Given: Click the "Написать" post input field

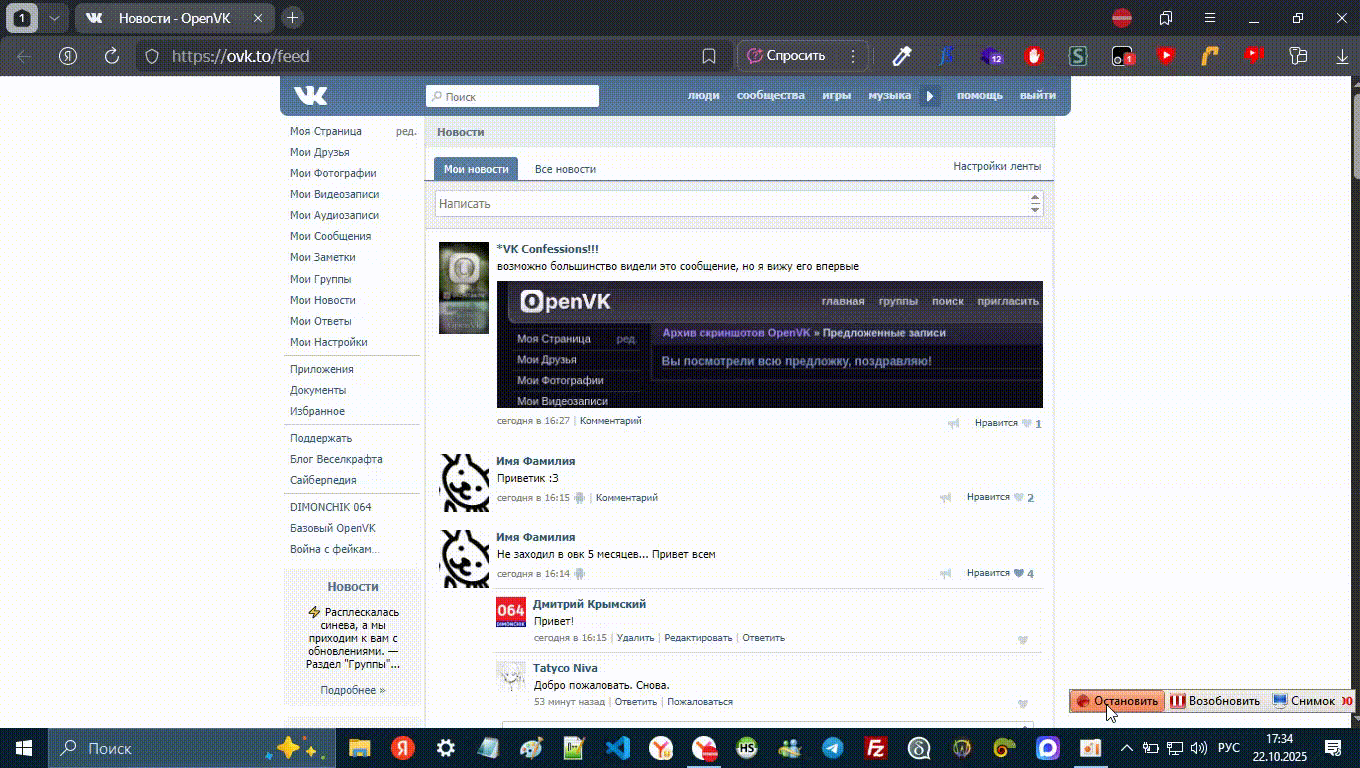Looking at the screenshot, I should click(730, 204).
